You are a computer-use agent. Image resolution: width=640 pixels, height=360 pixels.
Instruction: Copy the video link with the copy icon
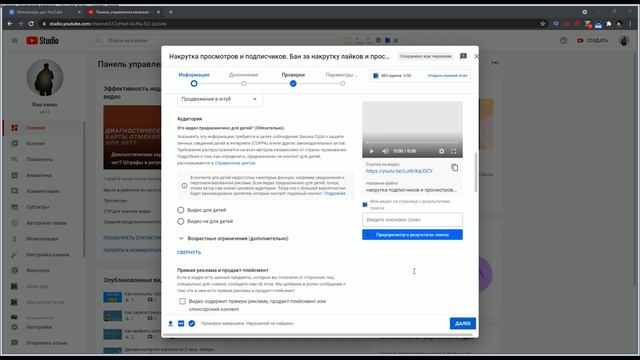[x=455, y=168]
